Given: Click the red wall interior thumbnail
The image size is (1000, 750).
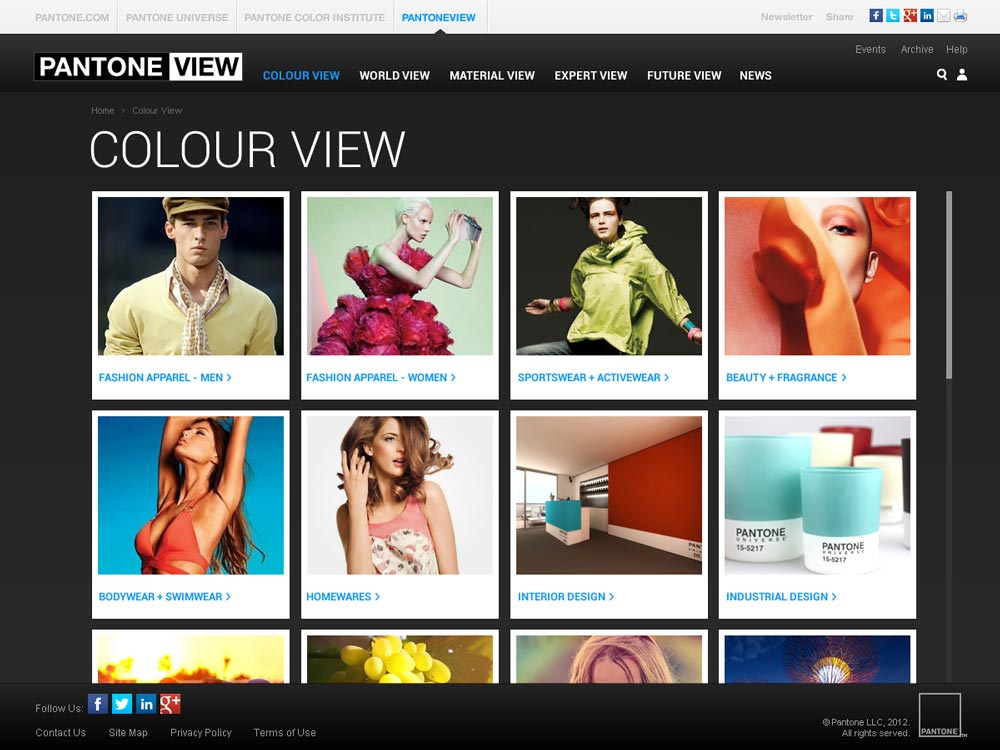Looking at the screenshot, I should pos(609,496).
